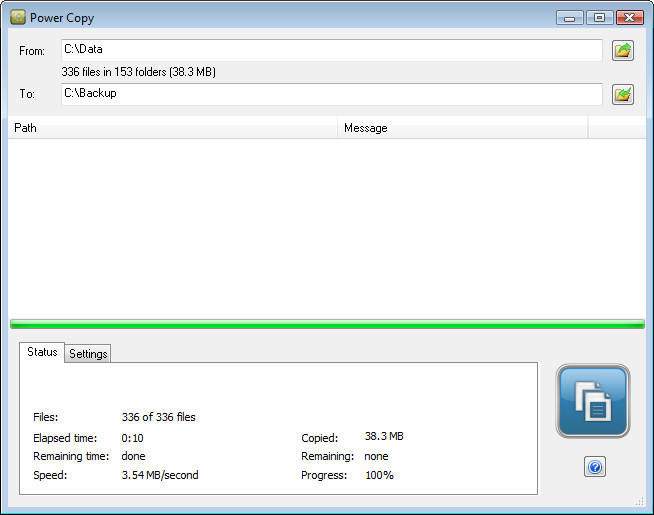Image resolution: width=654 pixels, height=515 pixels.
Task: Start copying with the large blue copy button
Action: point(593,401)
